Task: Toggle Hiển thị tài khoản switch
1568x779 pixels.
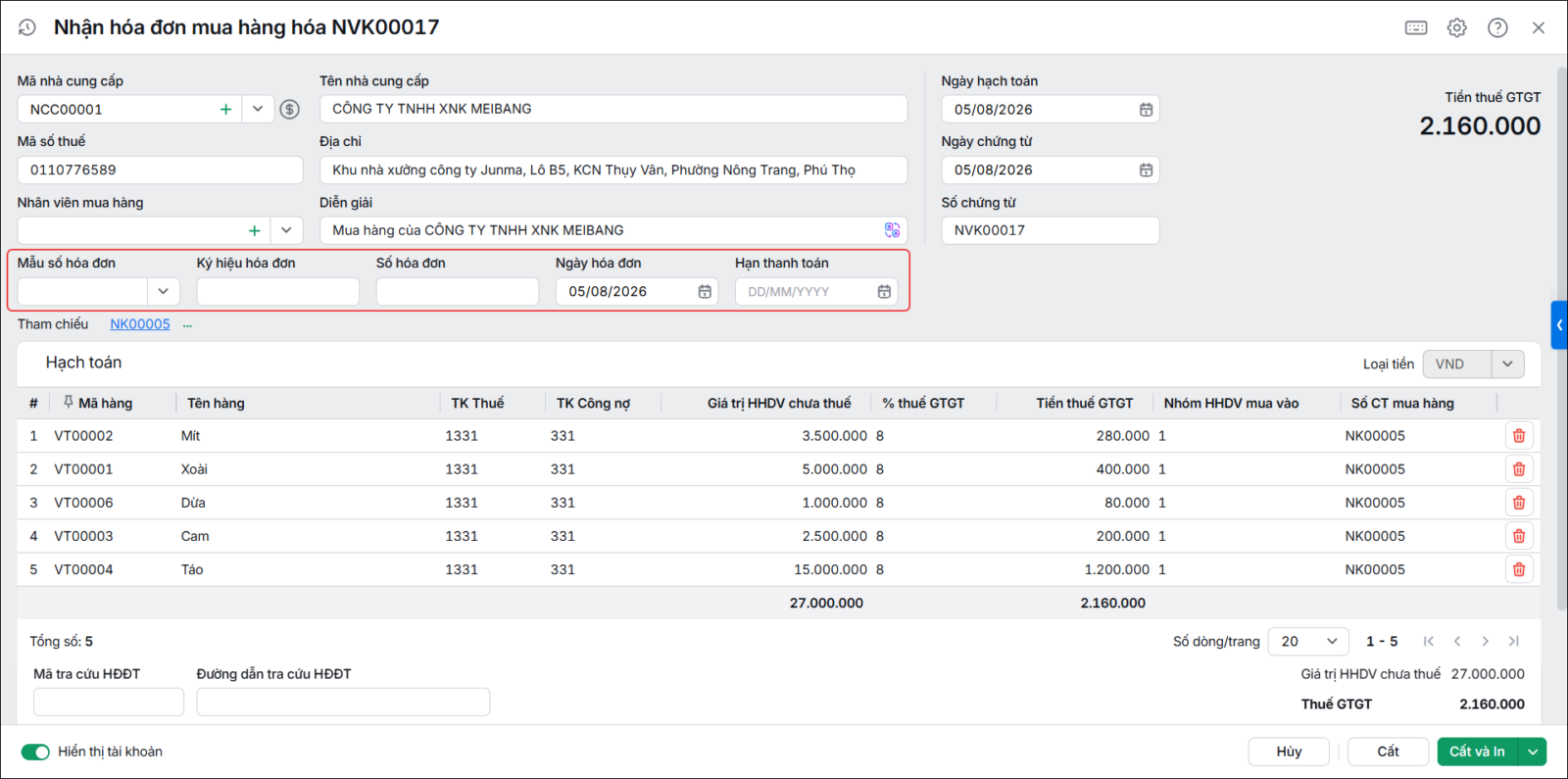Action: [35, 752]
